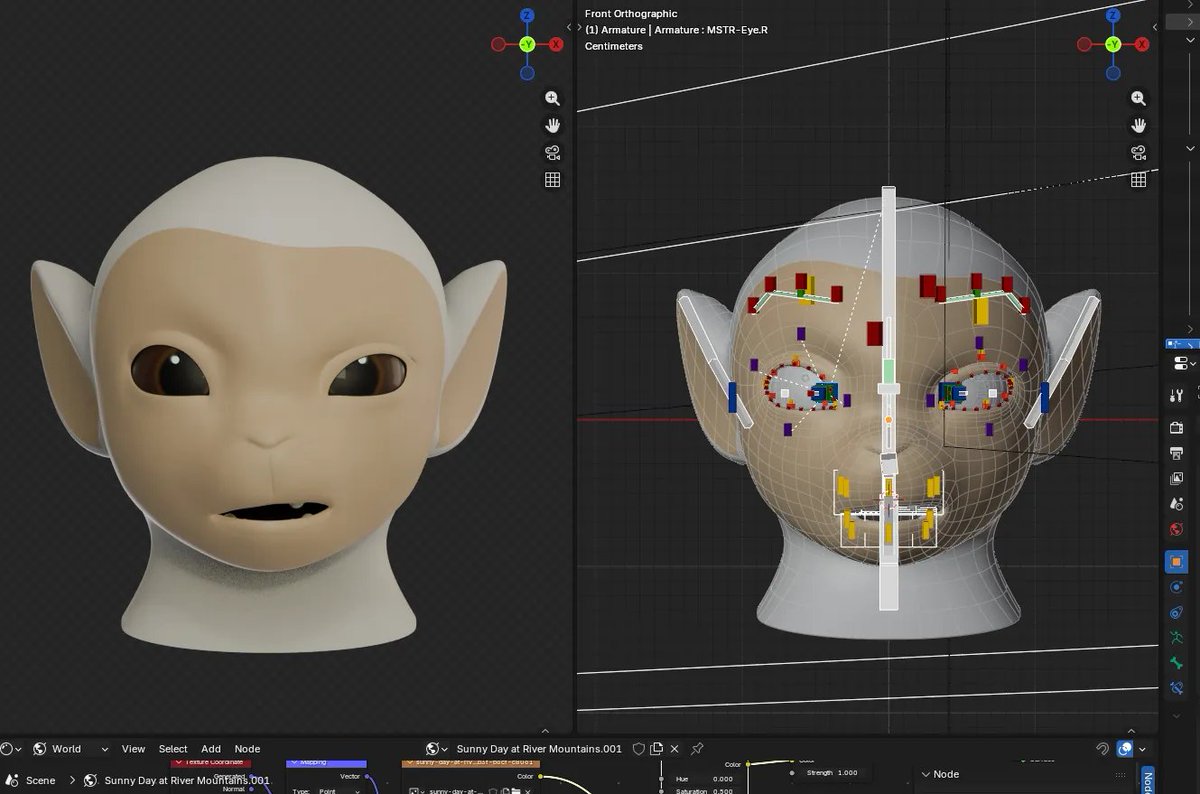The width and height of the screenshot is (1200, 794).
Task: Browse world datablock dropdown
Action: [x=437, y=748]
